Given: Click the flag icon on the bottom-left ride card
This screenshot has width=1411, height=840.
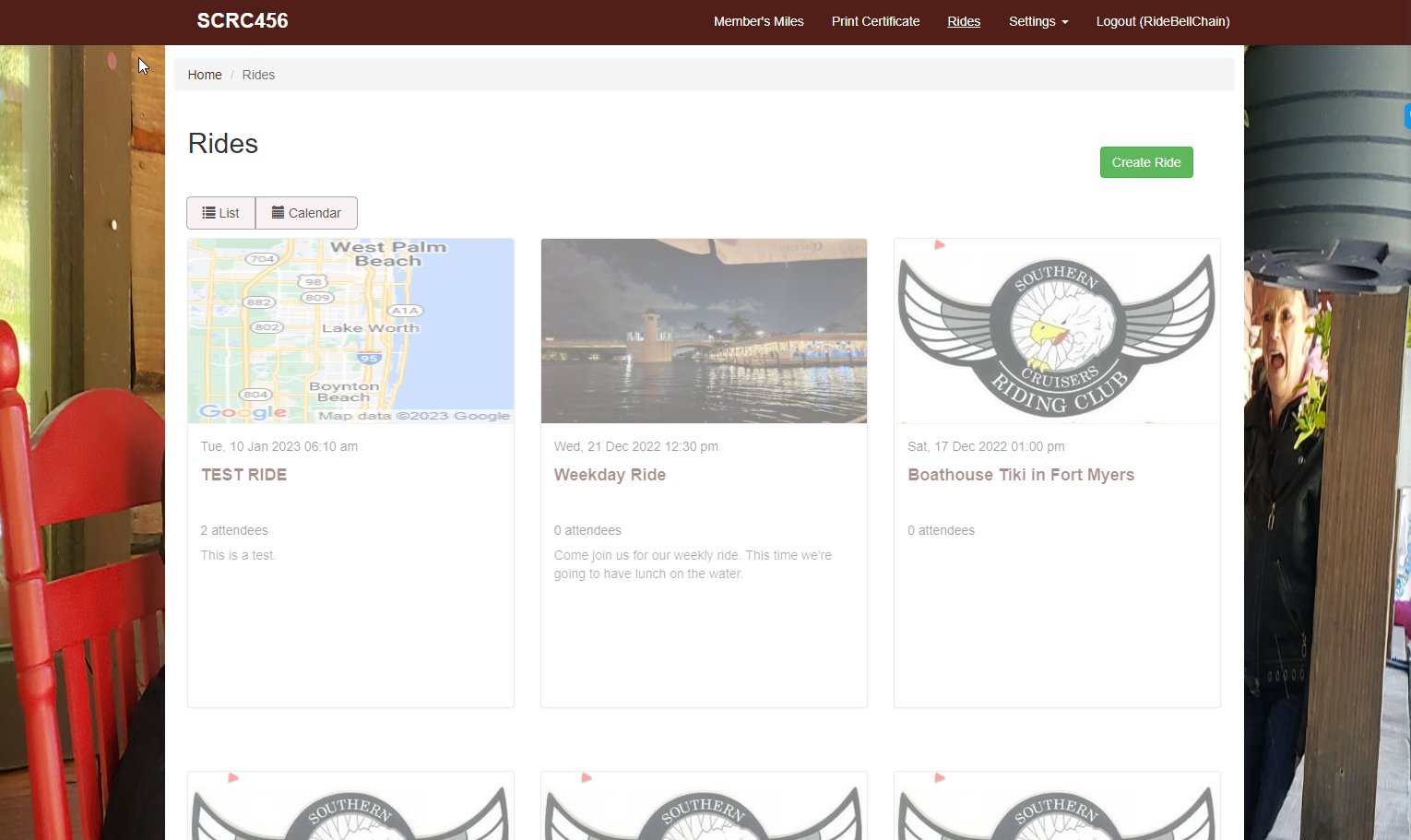Looking at the screenshot, I should pos(231,777).
